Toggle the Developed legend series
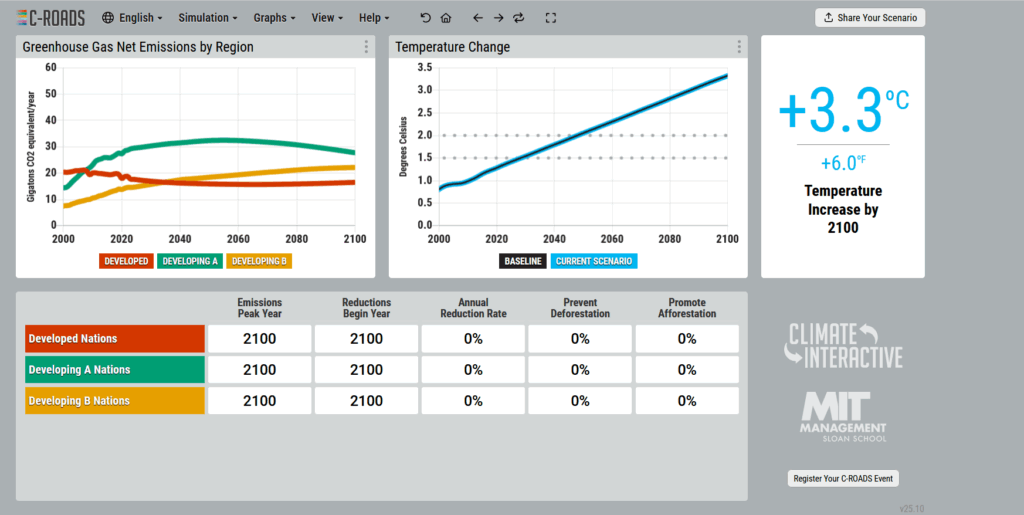Screen dimensions: 1024x515 point(126,261)
